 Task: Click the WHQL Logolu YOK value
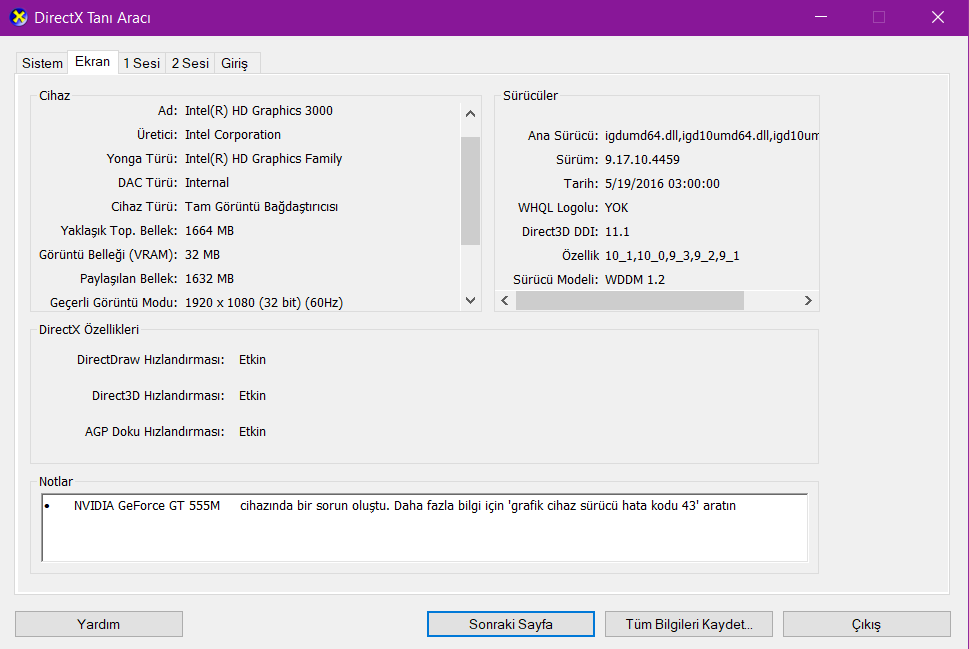pyautogui.click(x=616, y=208)
